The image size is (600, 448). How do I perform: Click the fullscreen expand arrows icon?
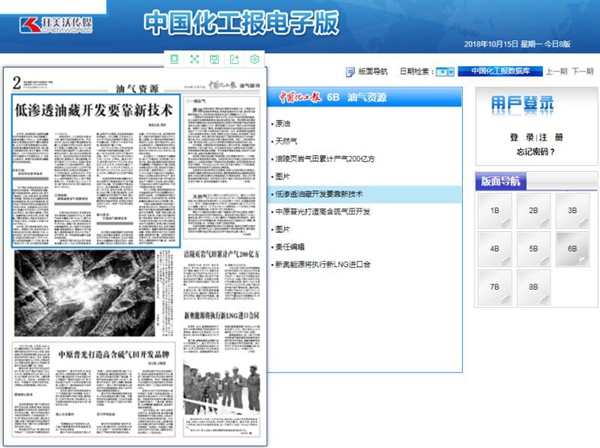click(195, 60)
